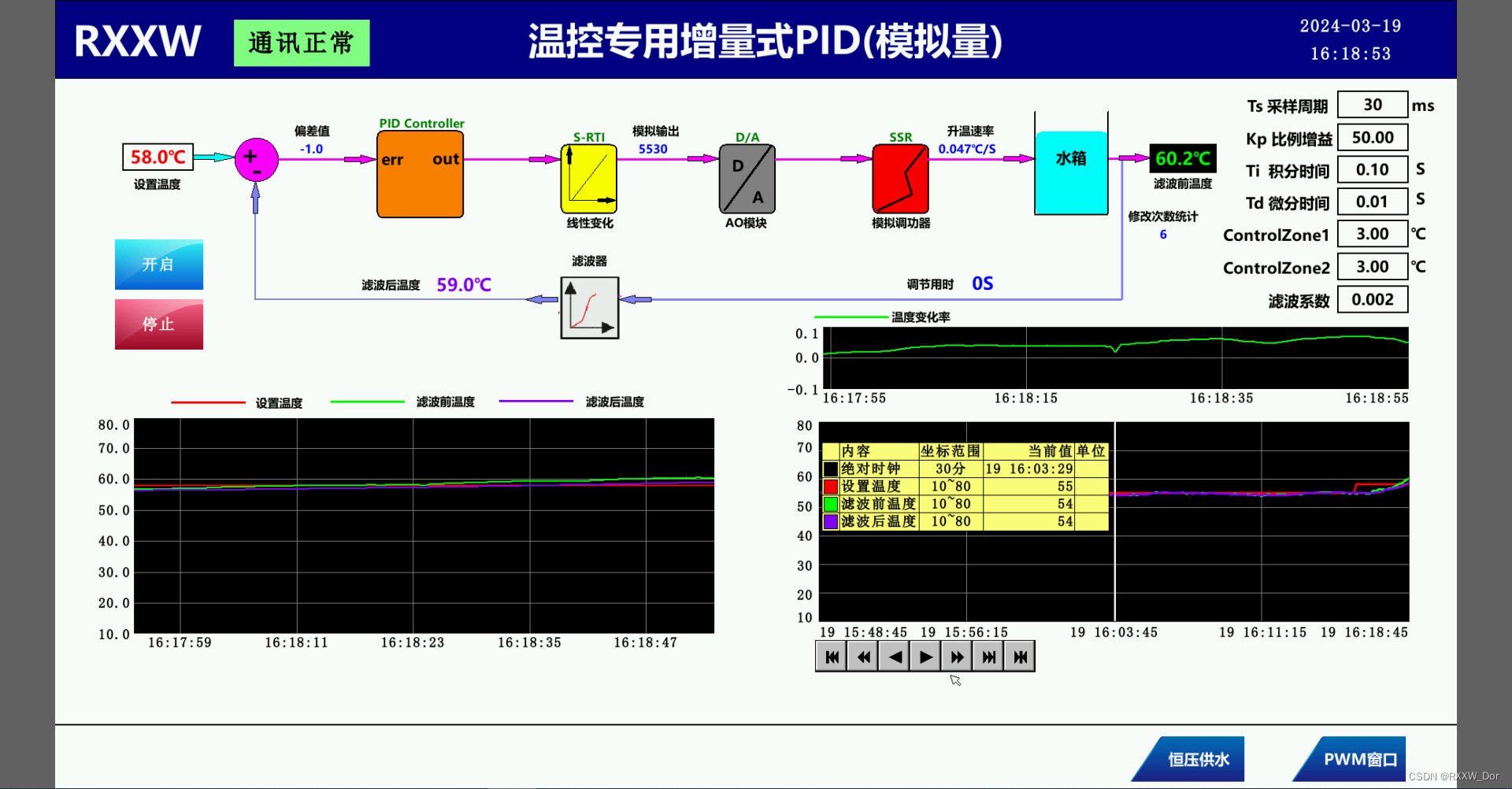Step the history trend forward fast (double right arrows)
The height and width of the screenshot is (789, 1512).
(x=957, y=657)
